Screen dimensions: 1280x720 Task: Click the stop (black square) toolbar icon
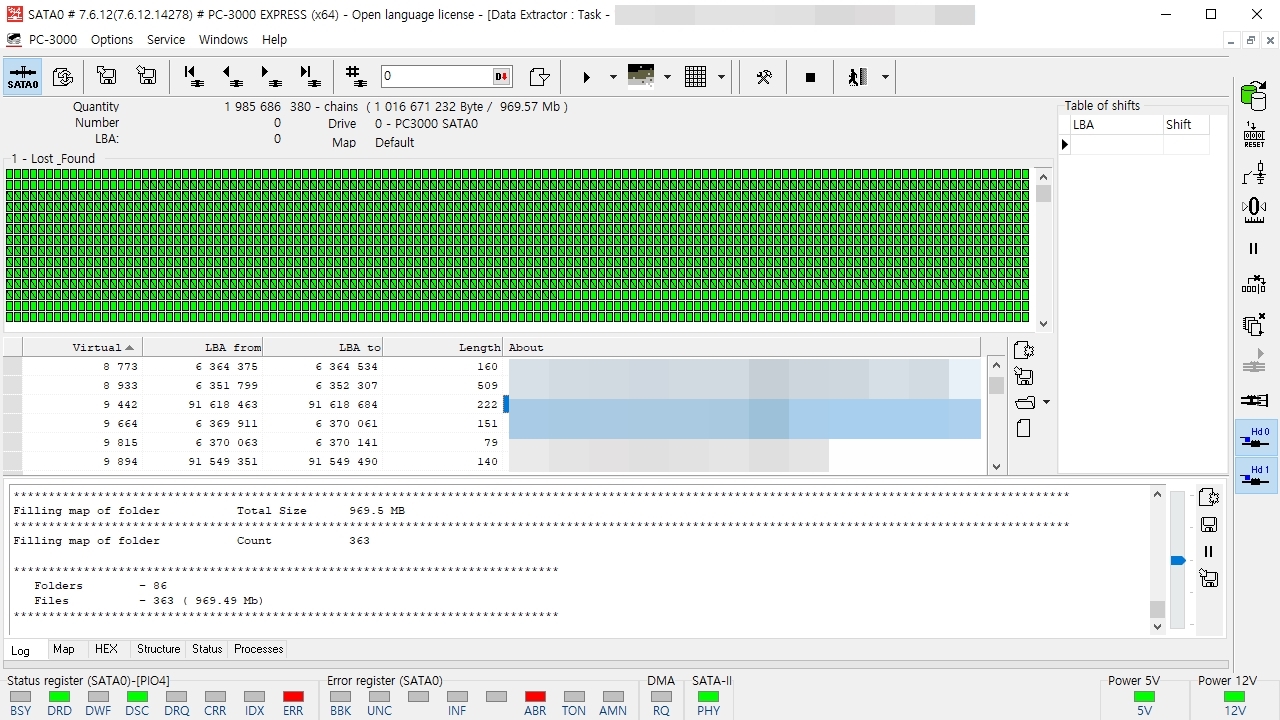810,77
